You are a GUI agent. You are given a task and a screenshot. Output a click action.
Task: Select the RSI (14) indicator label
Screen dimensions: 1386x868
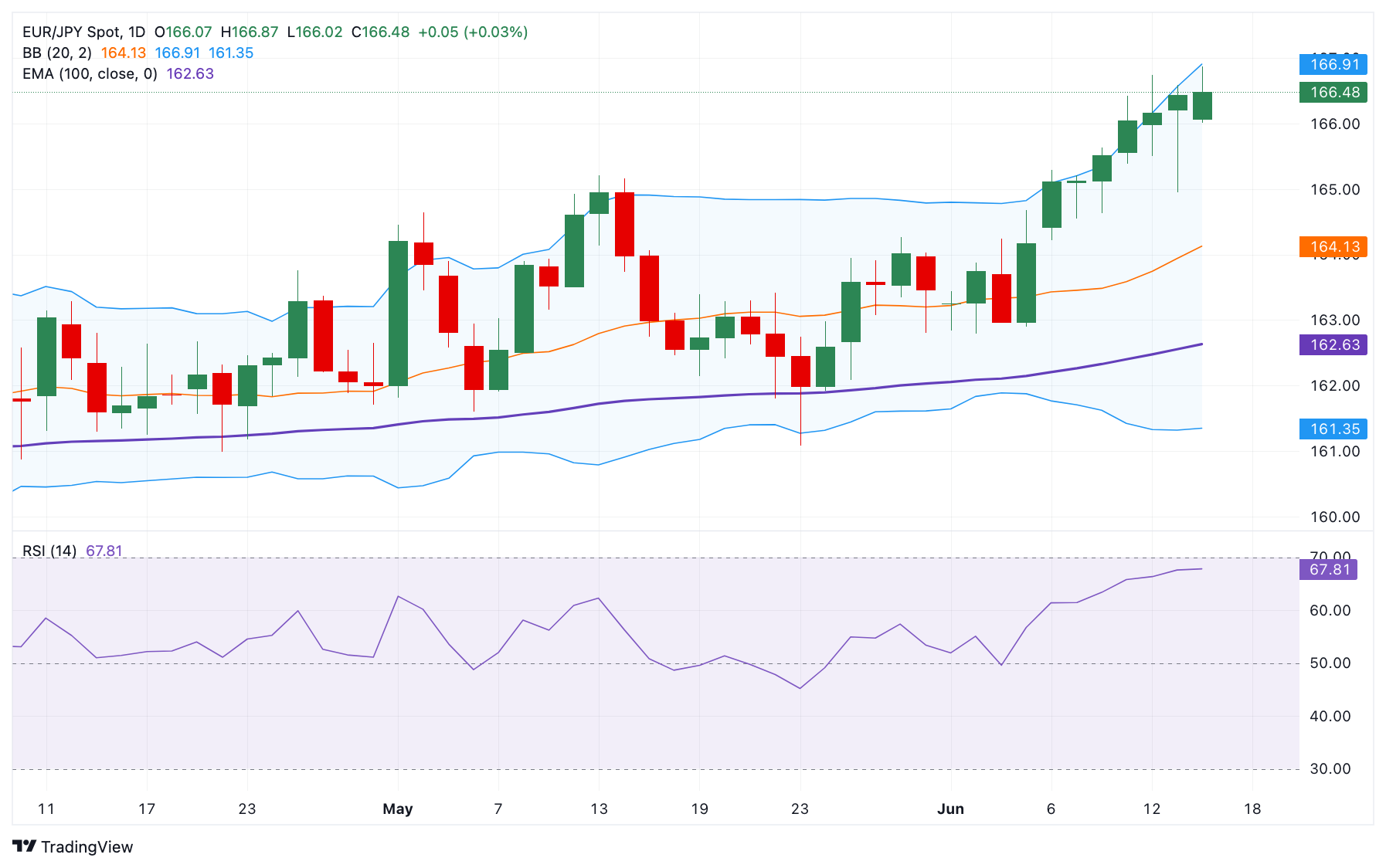point(49,551)
